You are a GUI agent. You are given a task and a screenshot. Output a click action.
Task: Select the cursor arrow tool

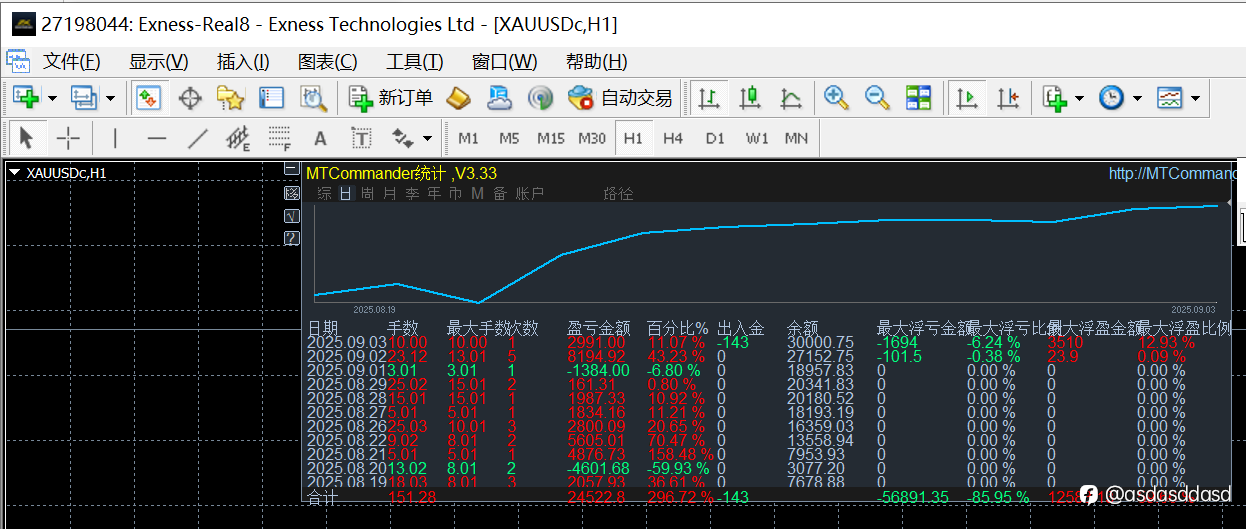tap(26, 138)
